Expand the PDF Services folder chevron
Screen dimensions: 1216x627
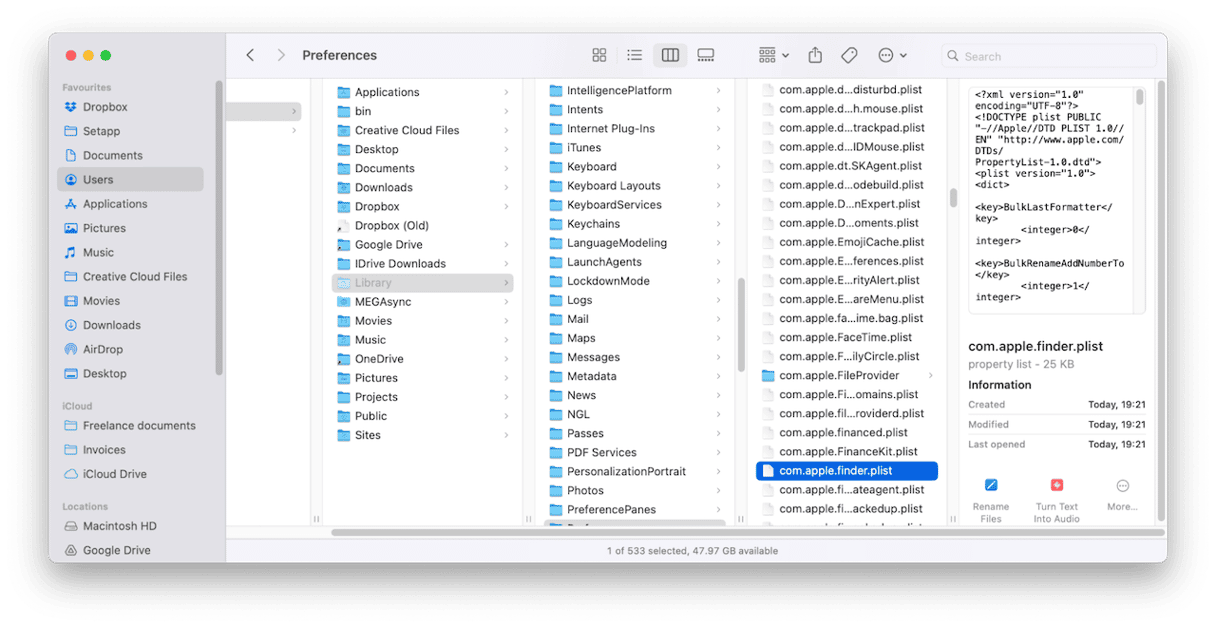click(718, 453)
